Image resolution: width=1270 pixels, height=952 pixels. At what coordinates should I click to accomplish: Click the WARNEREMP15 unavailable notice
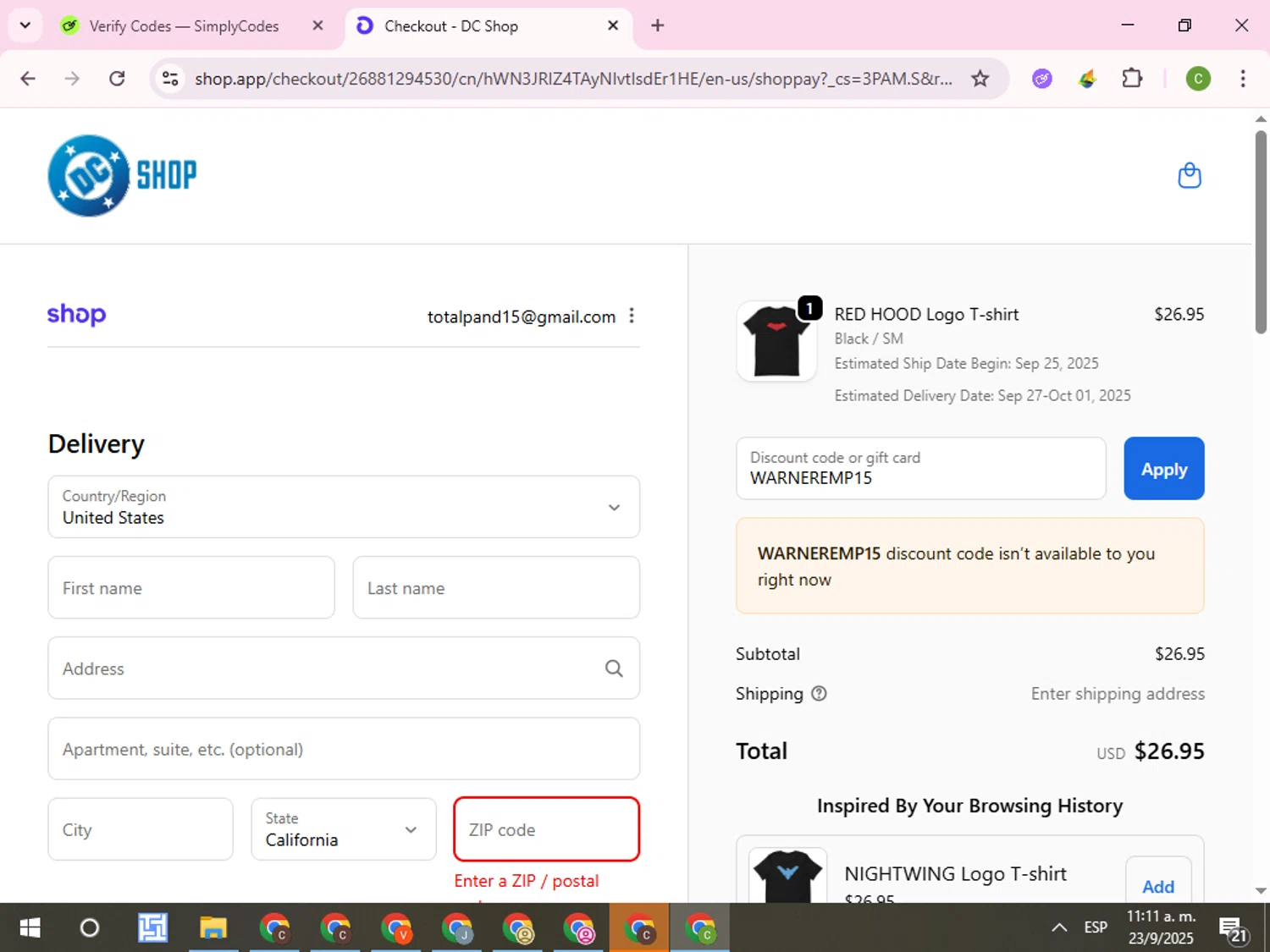click(x=970, y=566)
